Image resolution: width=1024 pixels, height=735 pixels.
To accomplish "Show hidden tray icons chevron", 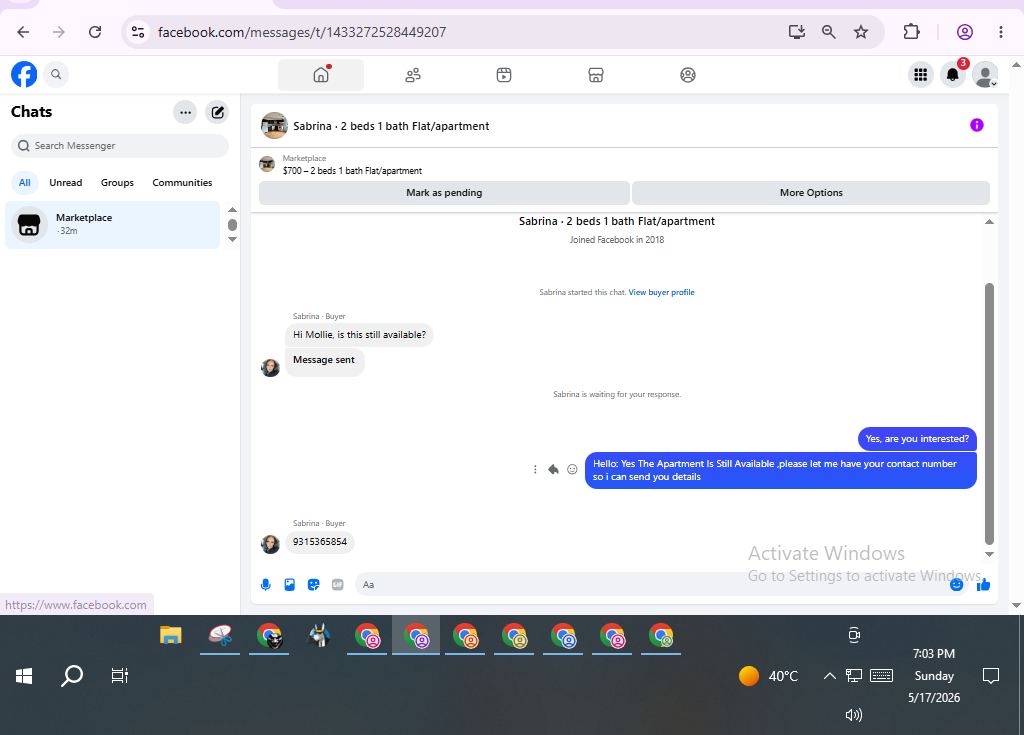I will pos(829,676).
